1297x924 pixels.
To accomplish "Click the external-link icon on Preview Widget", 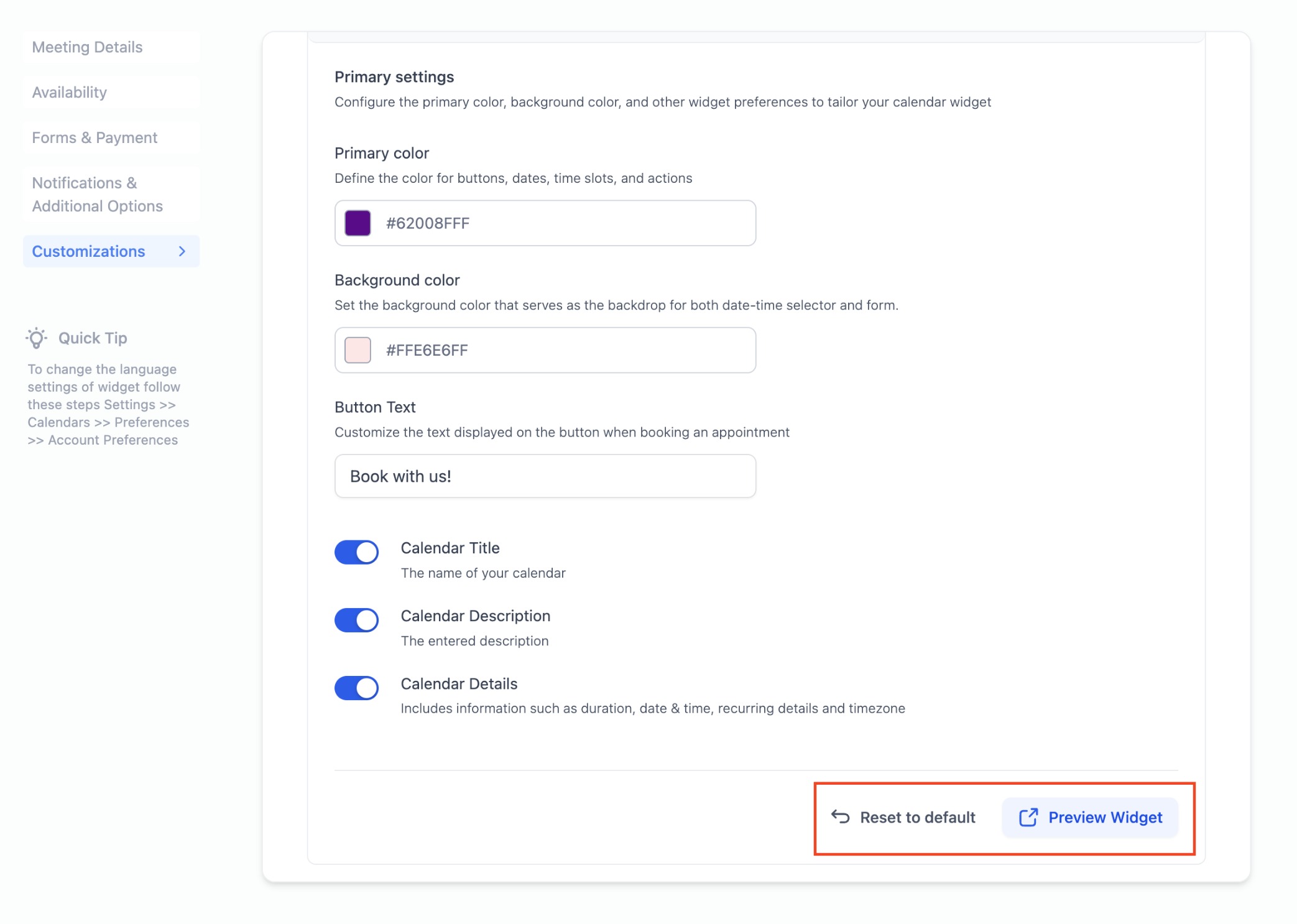I will pos(1028,817).
